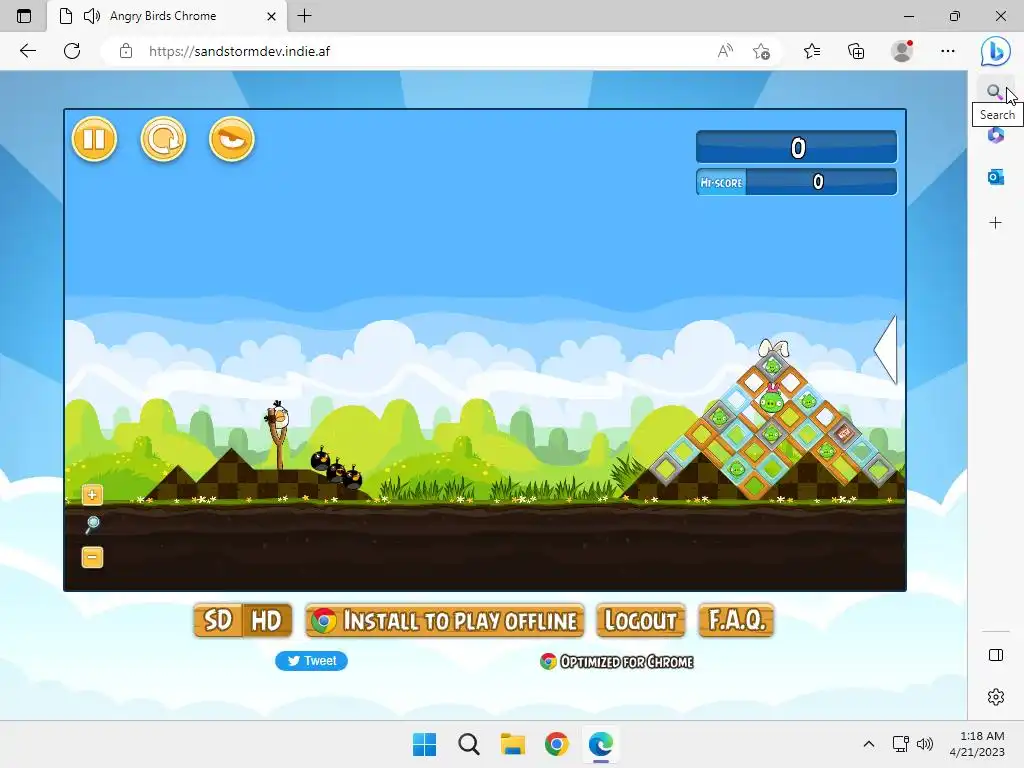Go back using the browser back arrow

click(x=27, y=51)
